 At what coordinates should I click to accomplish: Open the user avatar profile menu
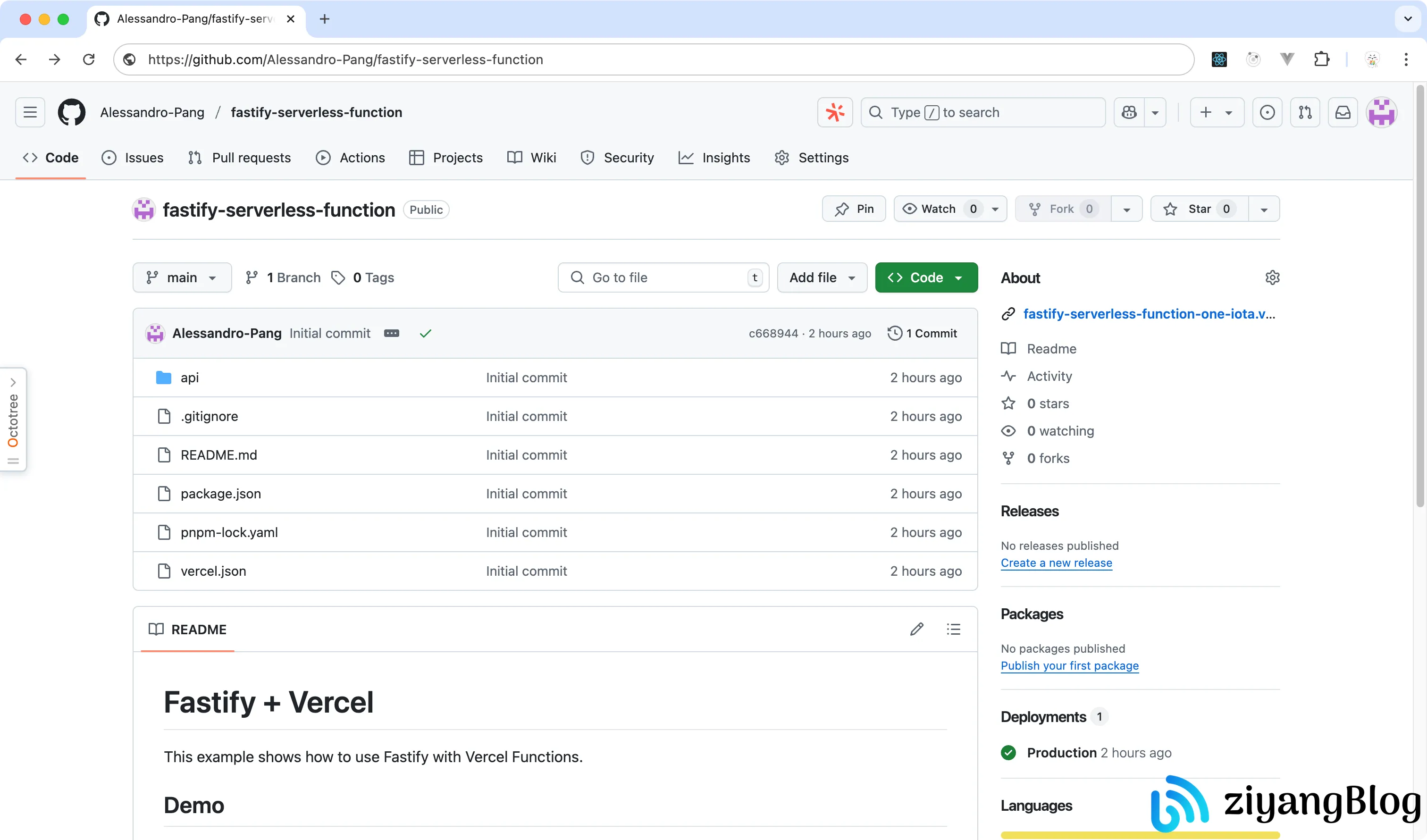[1382, 112]
